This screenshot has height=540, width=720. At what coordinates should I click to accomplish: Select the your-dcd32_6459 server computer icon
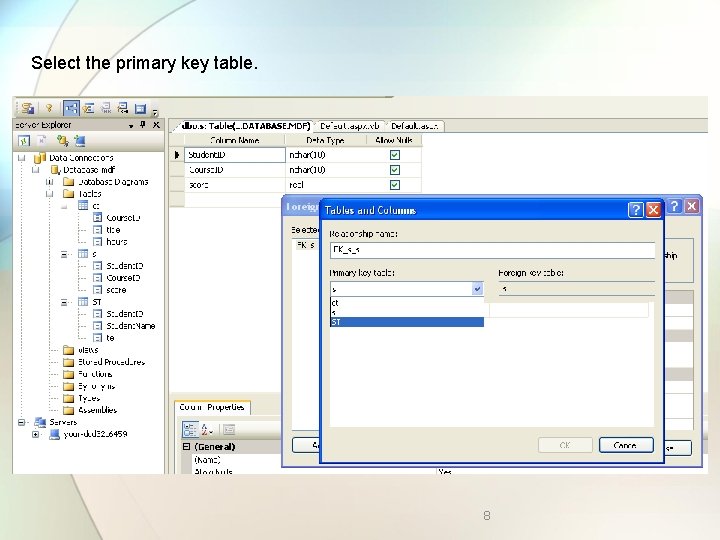tap(54, 434)
